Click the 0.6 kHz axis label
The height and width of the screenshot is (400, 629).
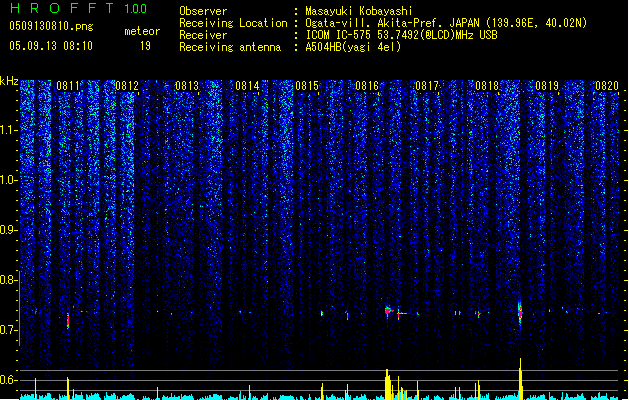coord(8,380)
